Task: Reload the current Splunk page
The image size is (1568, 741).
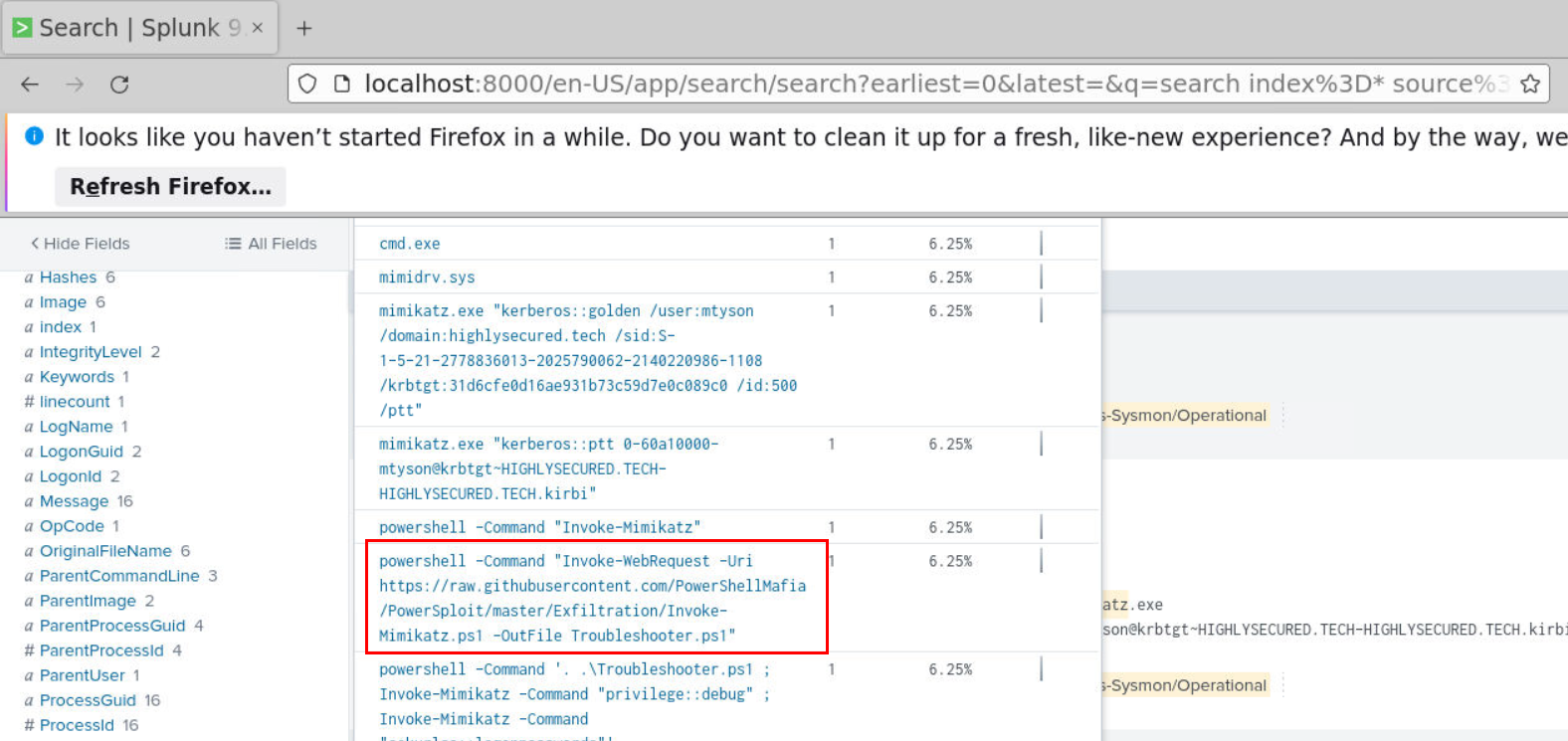Action: (x=119, y=85)
